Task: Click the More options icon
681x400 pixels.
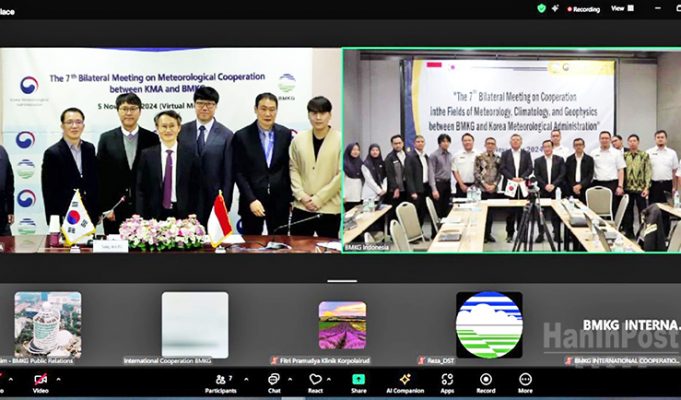Action: (x=525, y=381)
